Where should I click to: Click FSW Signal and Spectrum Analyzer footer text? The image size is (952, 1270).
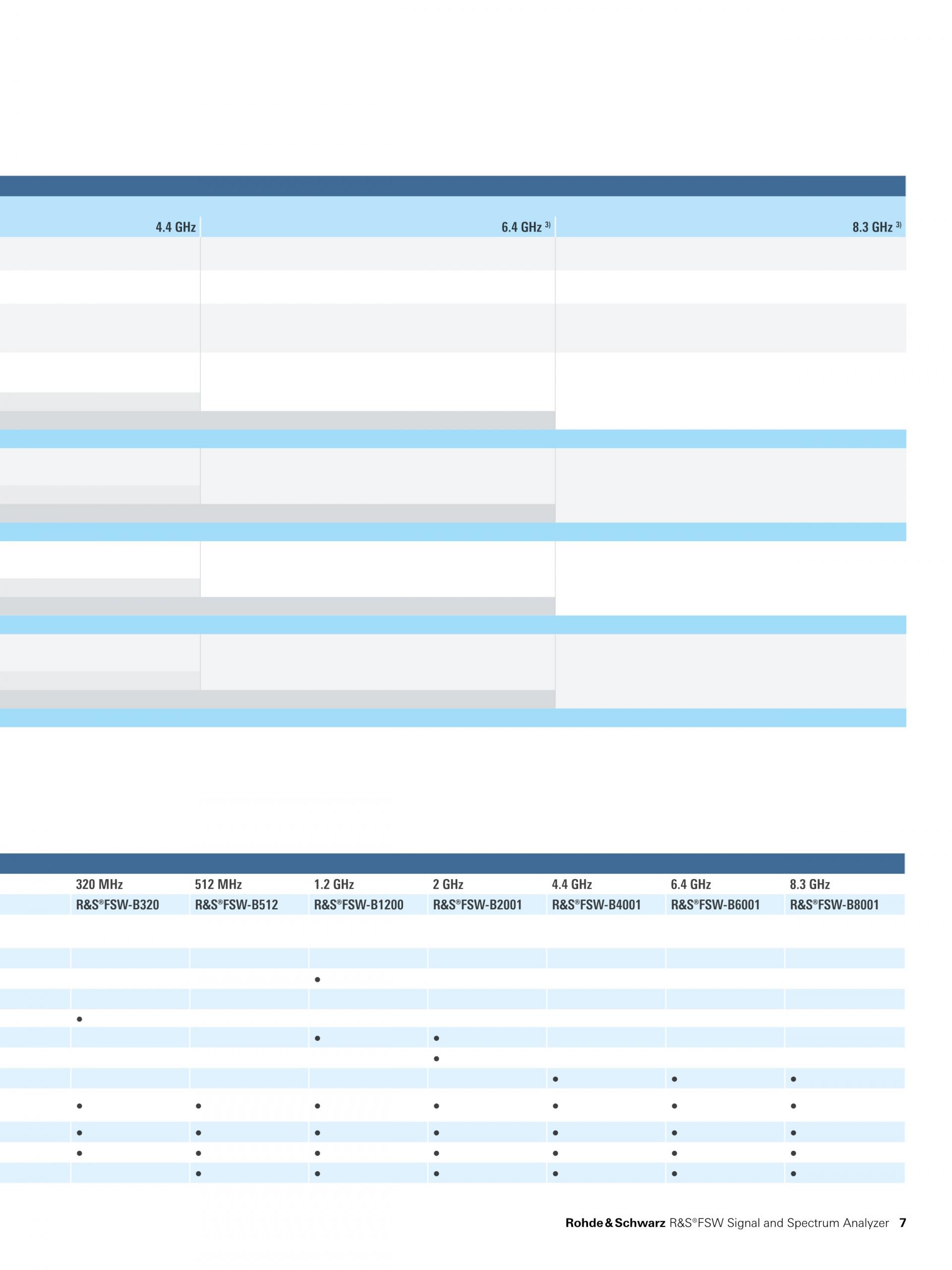click(778, 1223)
